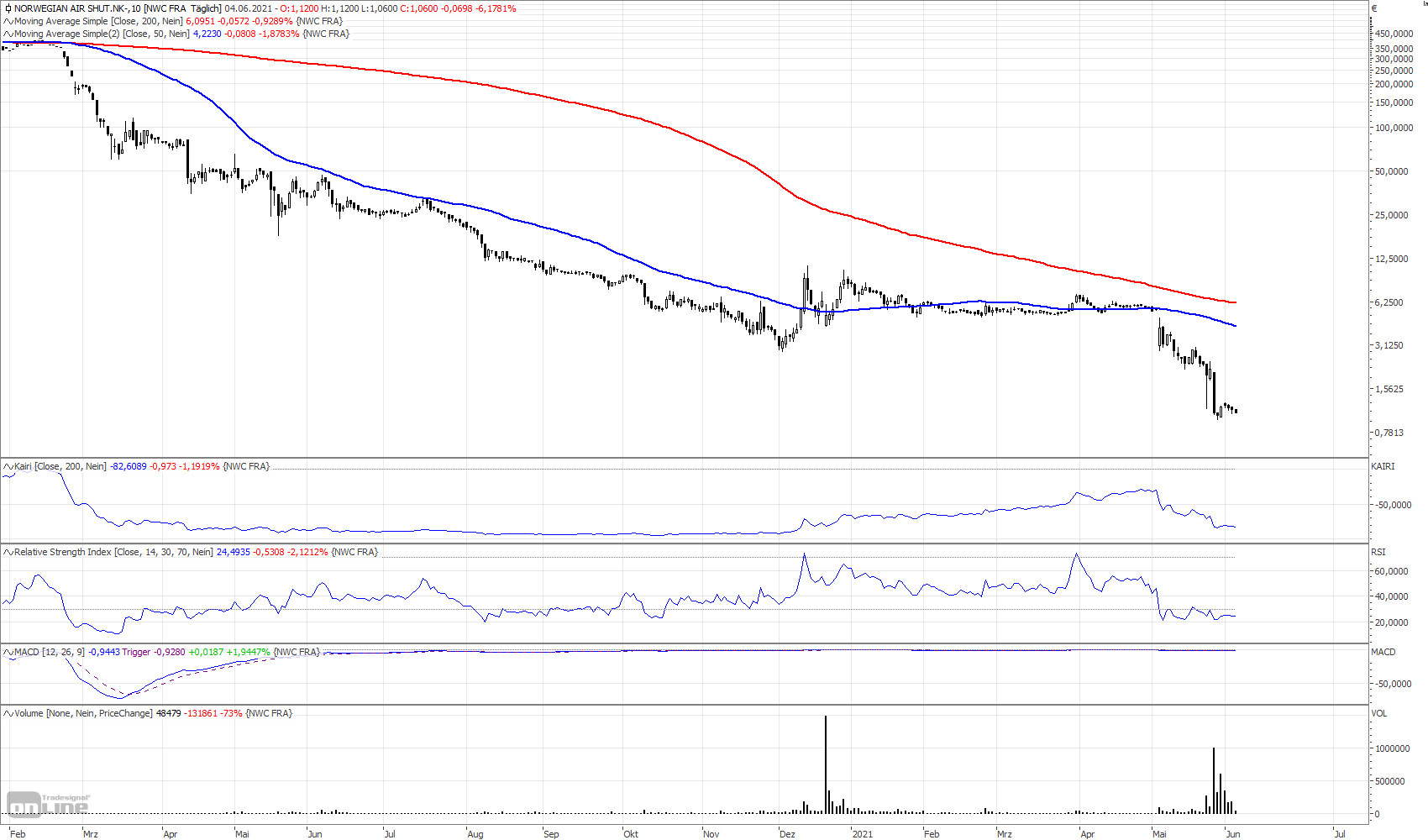This screenshot has width=1428, height=840.
Task: Click the volume value 48479
Action: [x=169, y=713]
